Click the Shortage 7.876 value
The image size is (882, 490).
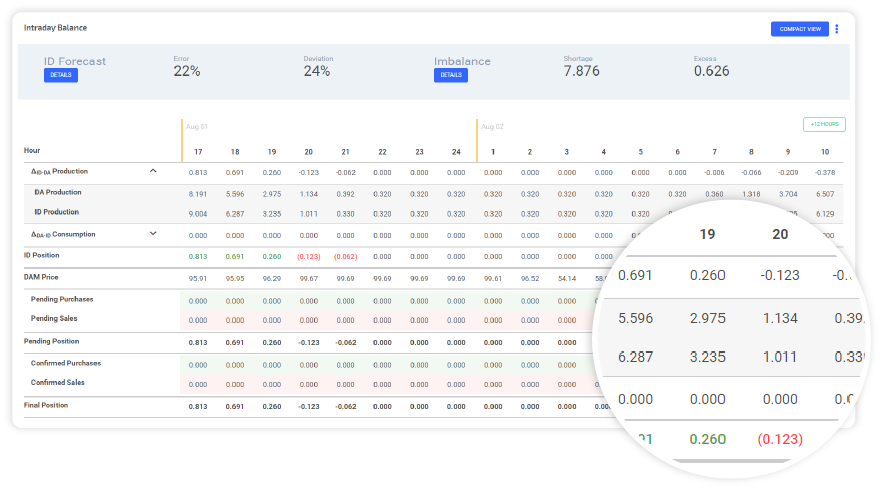581,71
